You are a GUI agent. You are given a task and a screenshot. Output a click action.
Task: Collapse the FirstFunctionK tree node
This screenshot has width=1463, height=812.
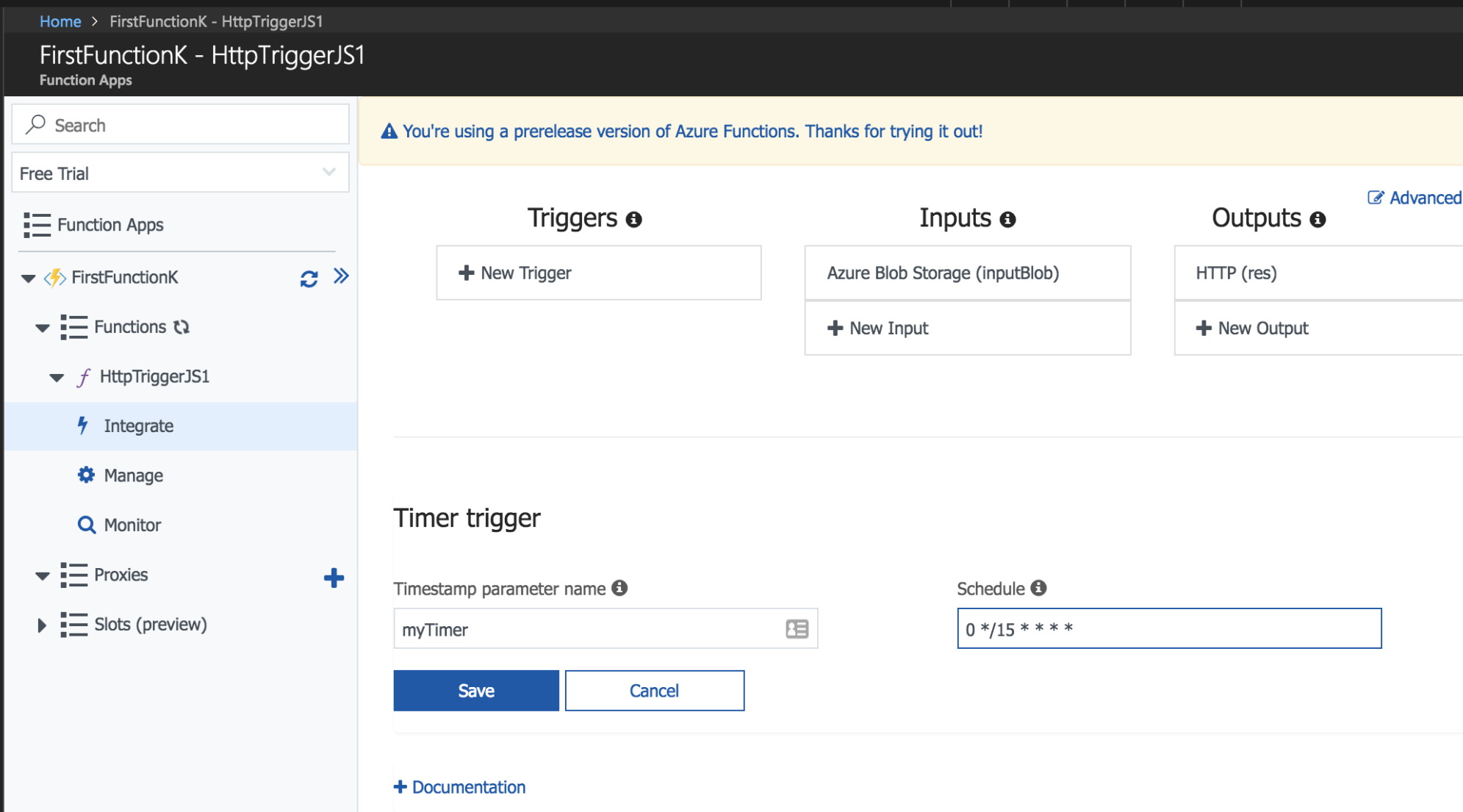coord(28,278)
